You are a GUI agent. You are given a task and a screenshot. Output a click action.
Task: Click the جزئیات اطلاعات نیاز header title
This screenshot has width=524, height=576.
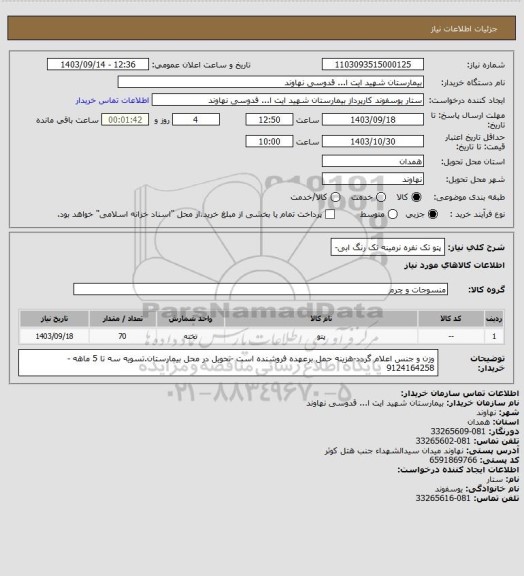point(464,29)
